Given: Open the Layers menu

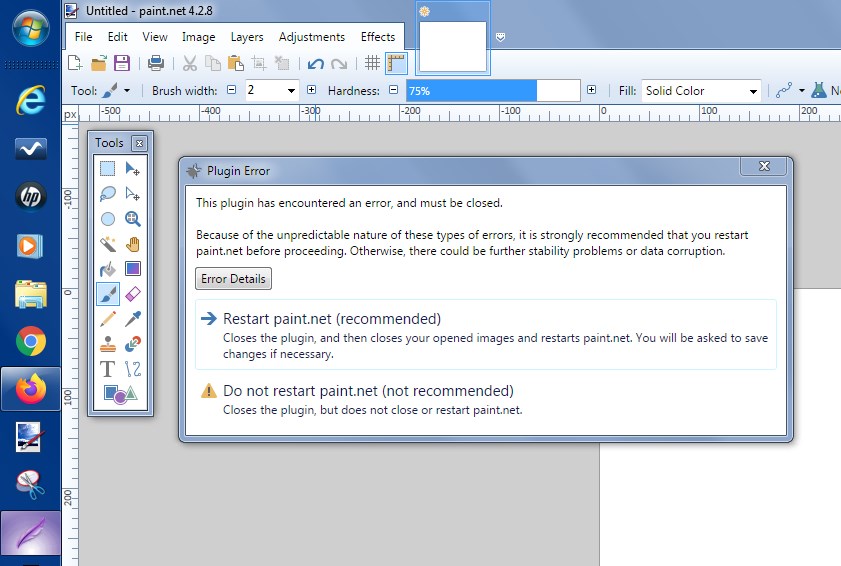Looking at the screenshot, I should (x=247, y=37).
